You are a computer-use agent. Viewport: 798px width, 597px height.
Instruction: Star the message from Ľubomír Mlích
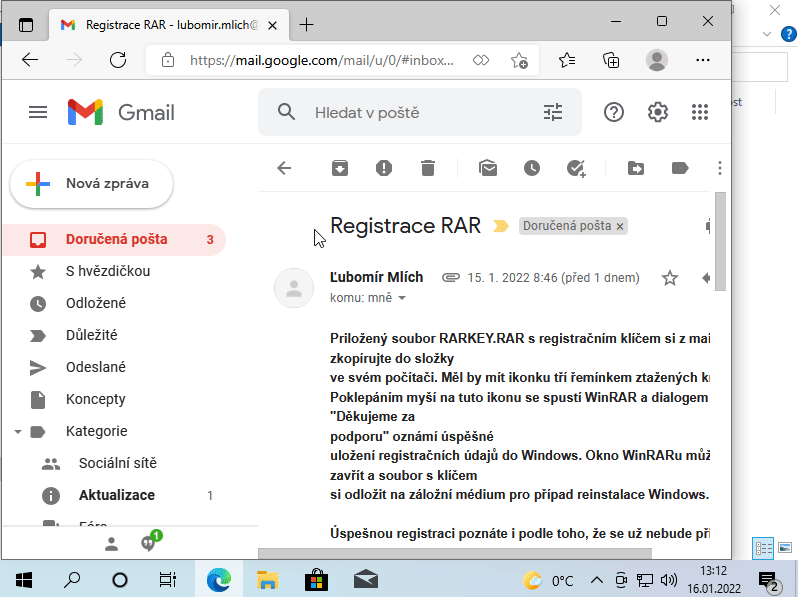670,278
